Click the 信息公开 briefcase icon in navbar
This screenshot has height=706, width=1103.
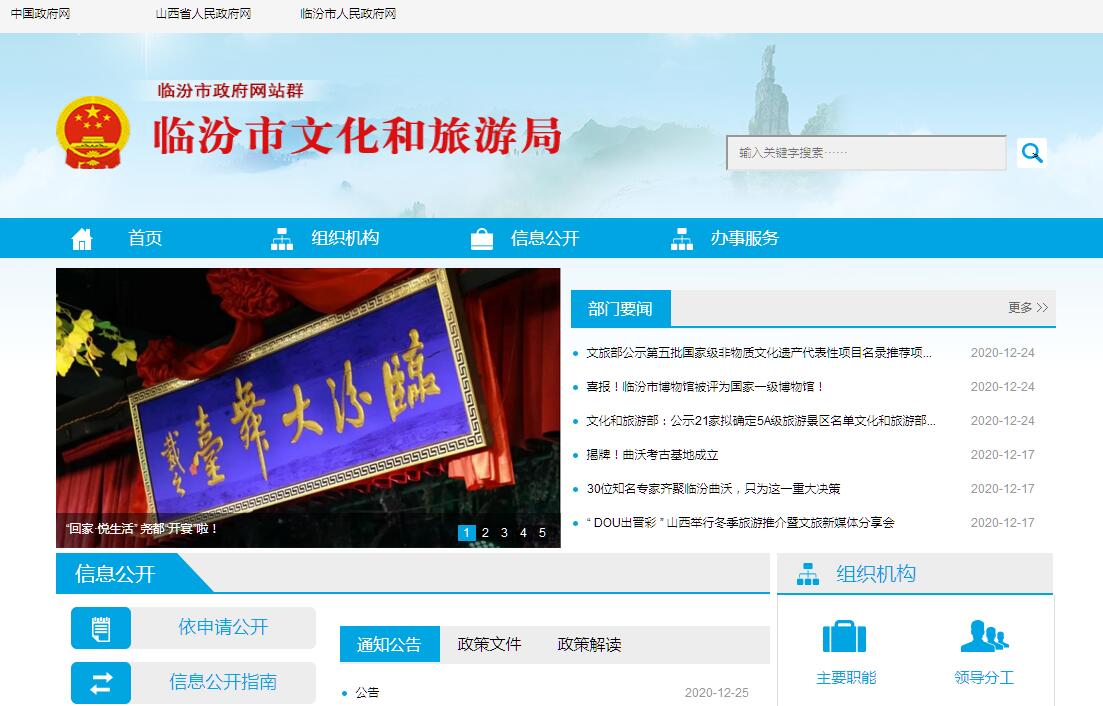482,239
